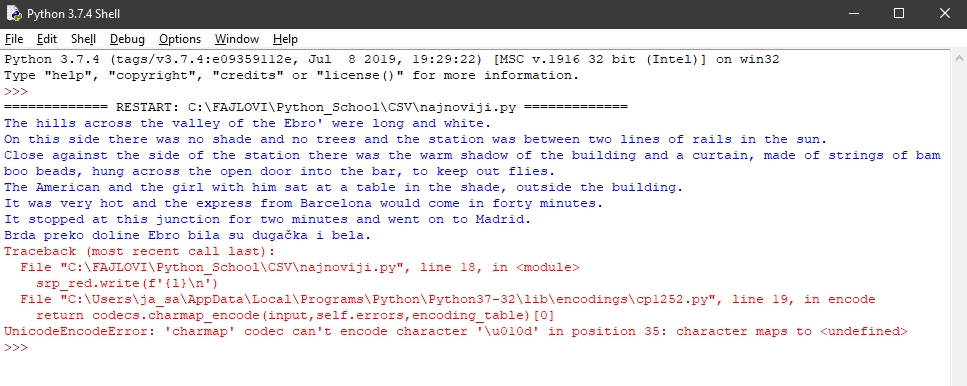Open the Help menu
Screen dimensions: 967x386
[285, 39]
